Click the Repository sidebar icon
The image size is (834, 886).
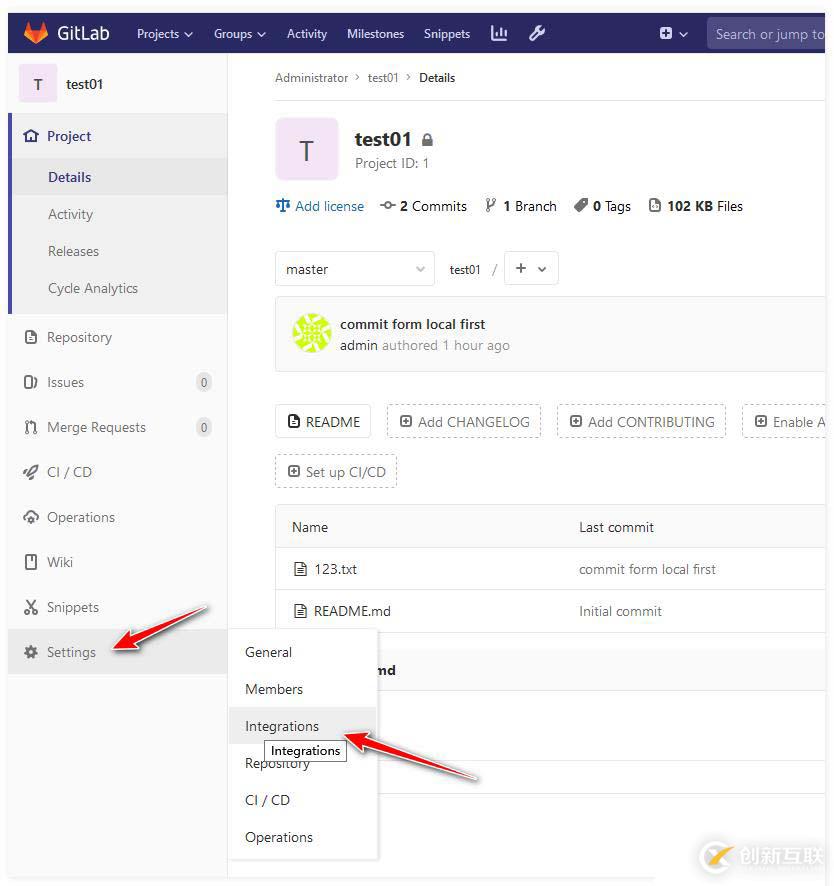[x=31, y=337]
